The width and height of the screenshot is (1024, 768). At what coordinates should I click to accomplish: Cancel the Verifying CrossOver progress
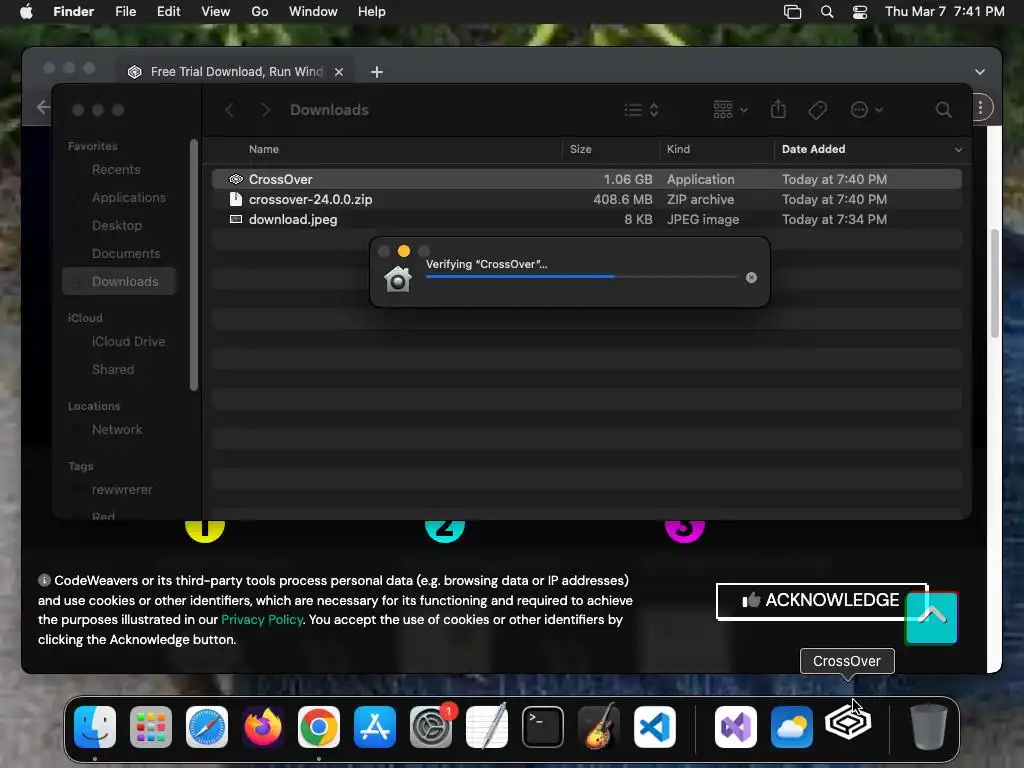751,278
